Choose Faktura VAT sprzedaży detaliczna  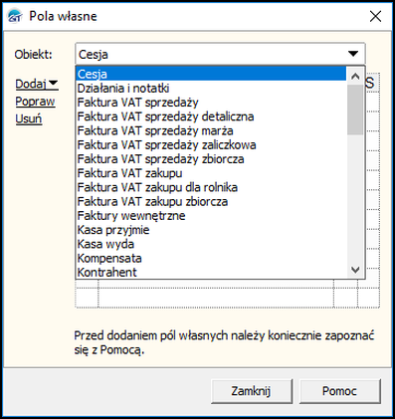pyautogui.click(x=211, y=116)
